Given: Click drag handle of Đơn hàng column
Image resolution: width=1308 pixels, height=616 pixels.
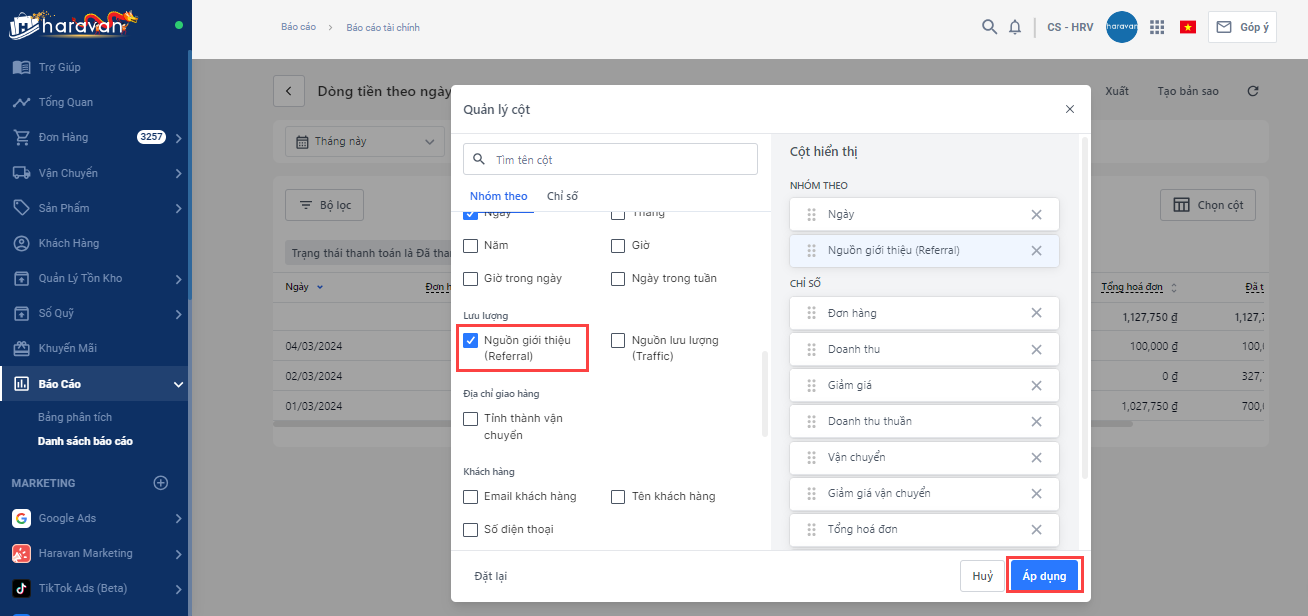Looking at the screenshot, I should [x=811, y=313].
